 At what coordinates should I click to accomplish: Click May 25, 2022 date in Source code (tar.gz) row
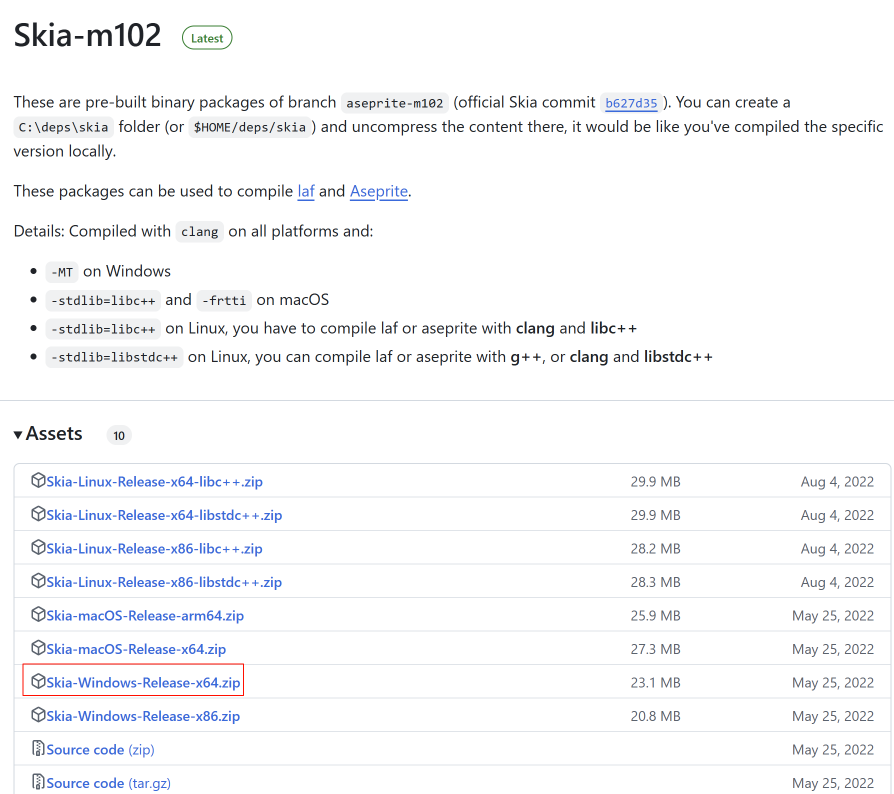[833, 783]
